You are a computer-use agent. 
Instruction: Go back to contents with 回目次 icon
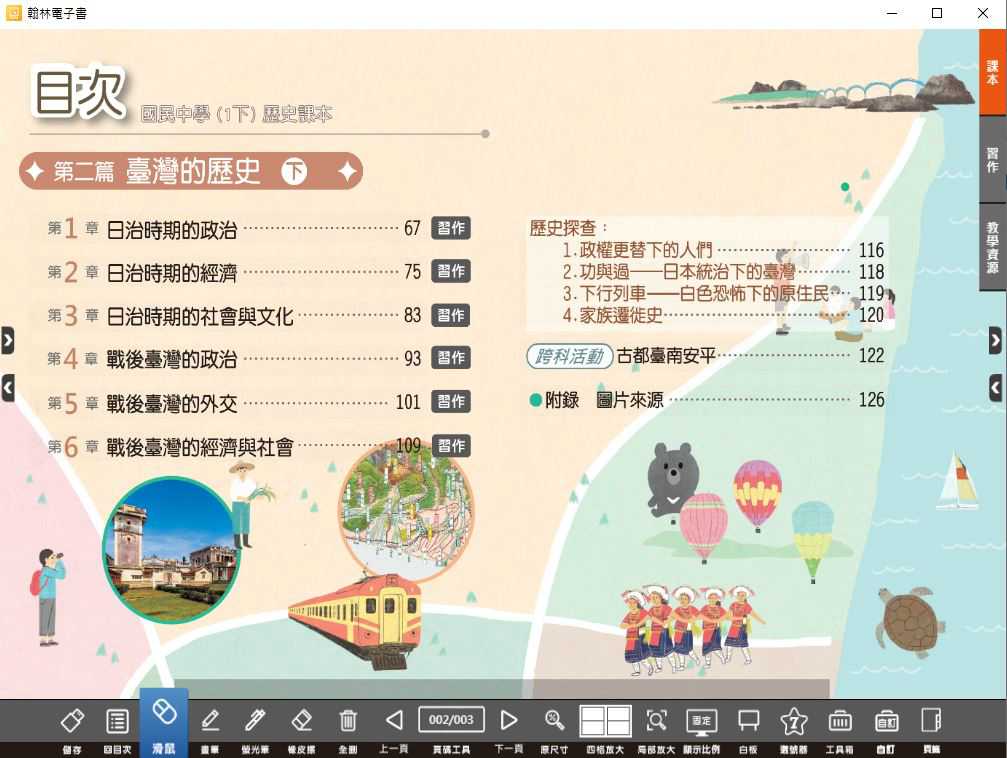point(117,721)
